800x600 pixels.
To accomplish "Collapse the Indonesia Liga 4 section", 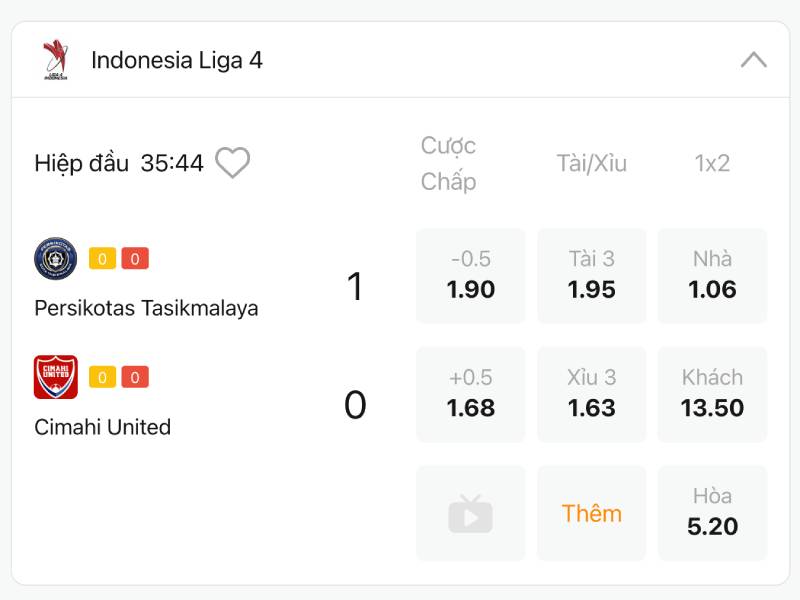I will tap(753, 60).
